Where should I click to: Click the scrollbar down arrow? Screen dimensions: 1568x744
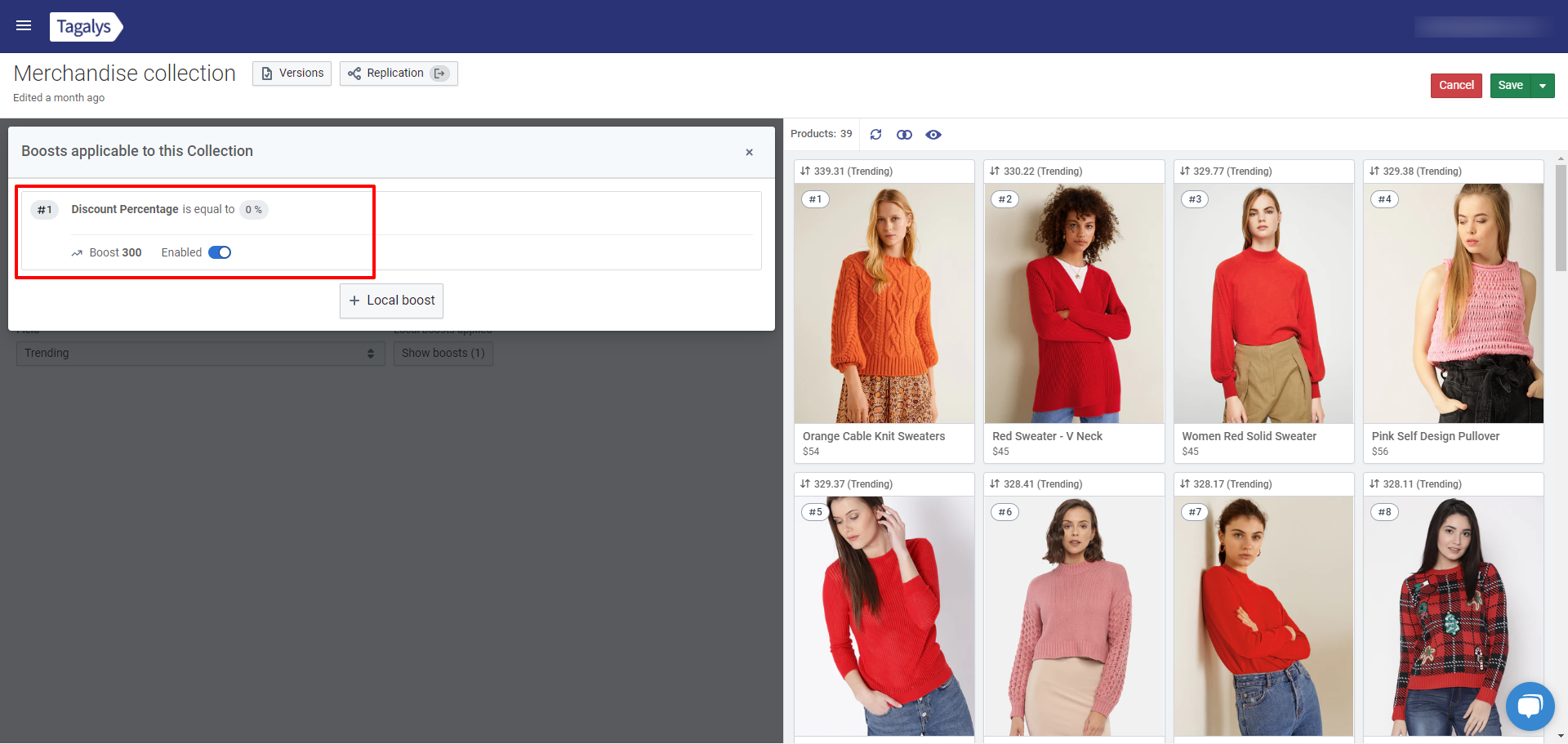tap(1561, 736)
